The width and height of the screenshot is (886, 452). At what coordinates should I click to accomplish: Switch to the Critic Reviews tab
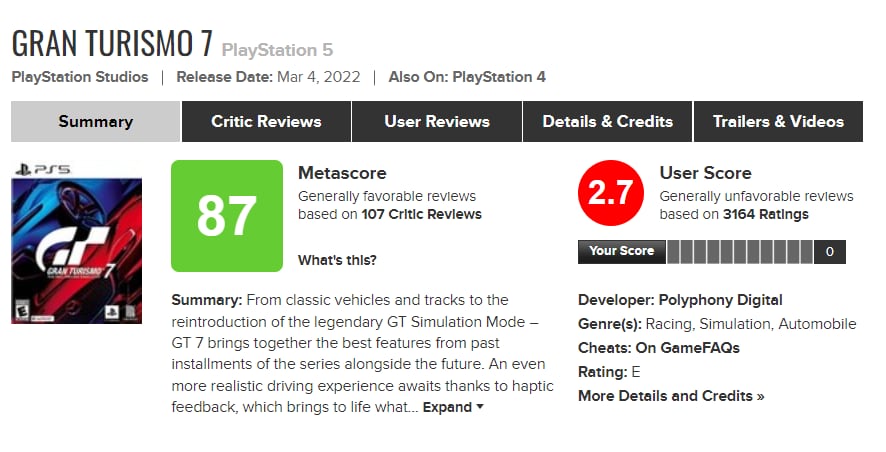(266, 122)
